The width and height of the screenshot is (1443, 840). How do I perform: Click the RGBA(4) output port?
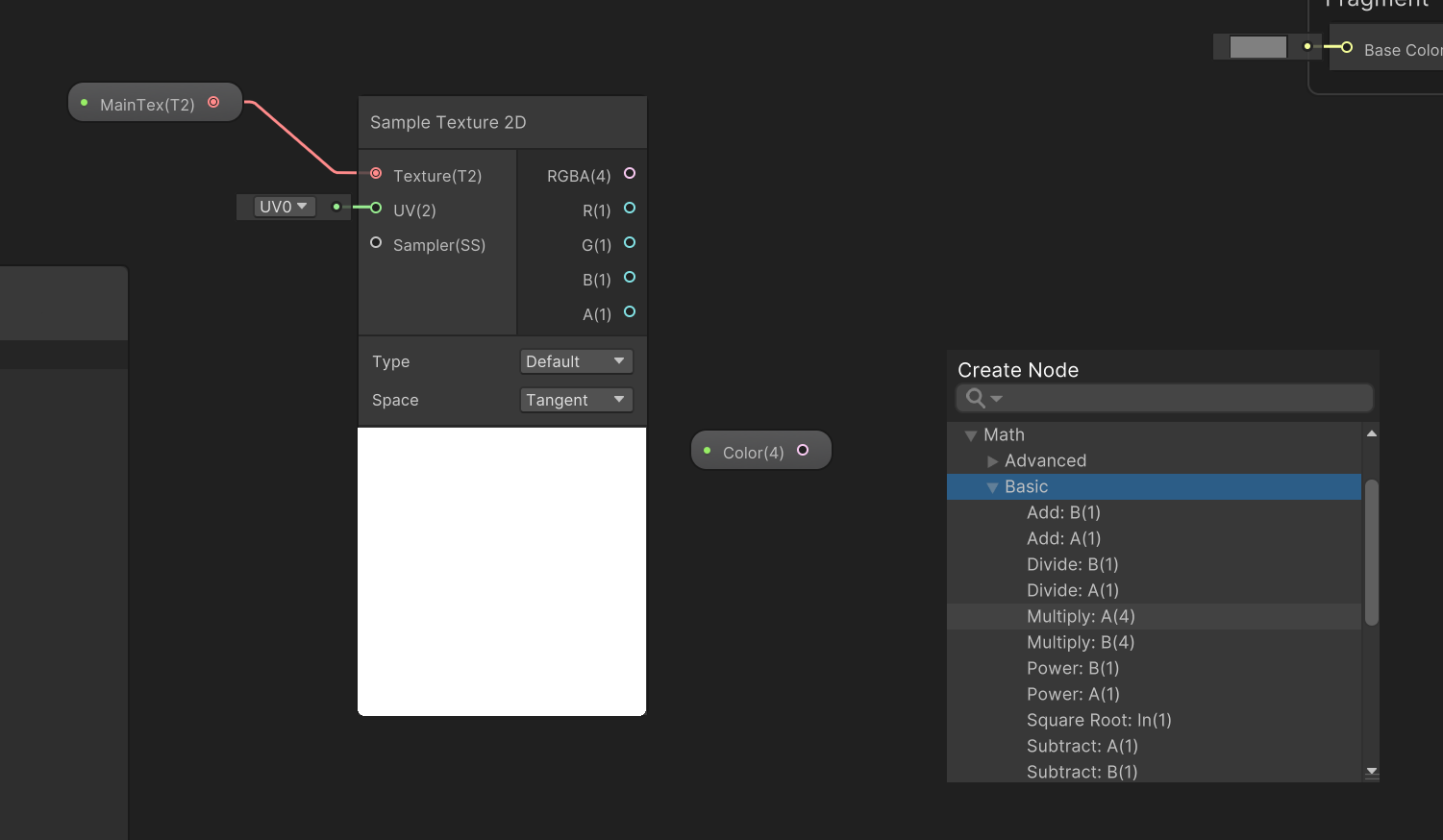click(630, 174)
